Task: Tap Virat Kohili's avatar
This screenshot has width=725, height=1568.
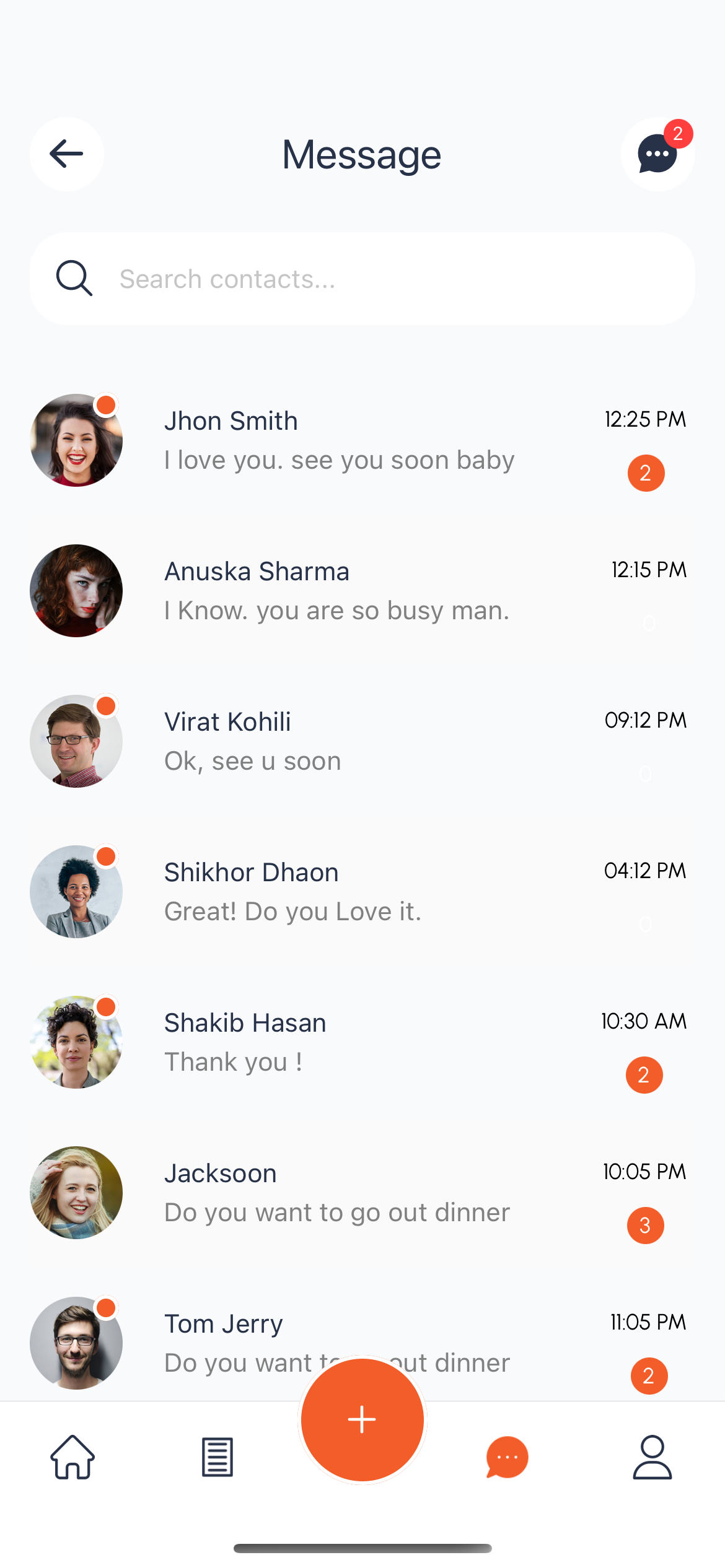Action: tap(76, 741)
